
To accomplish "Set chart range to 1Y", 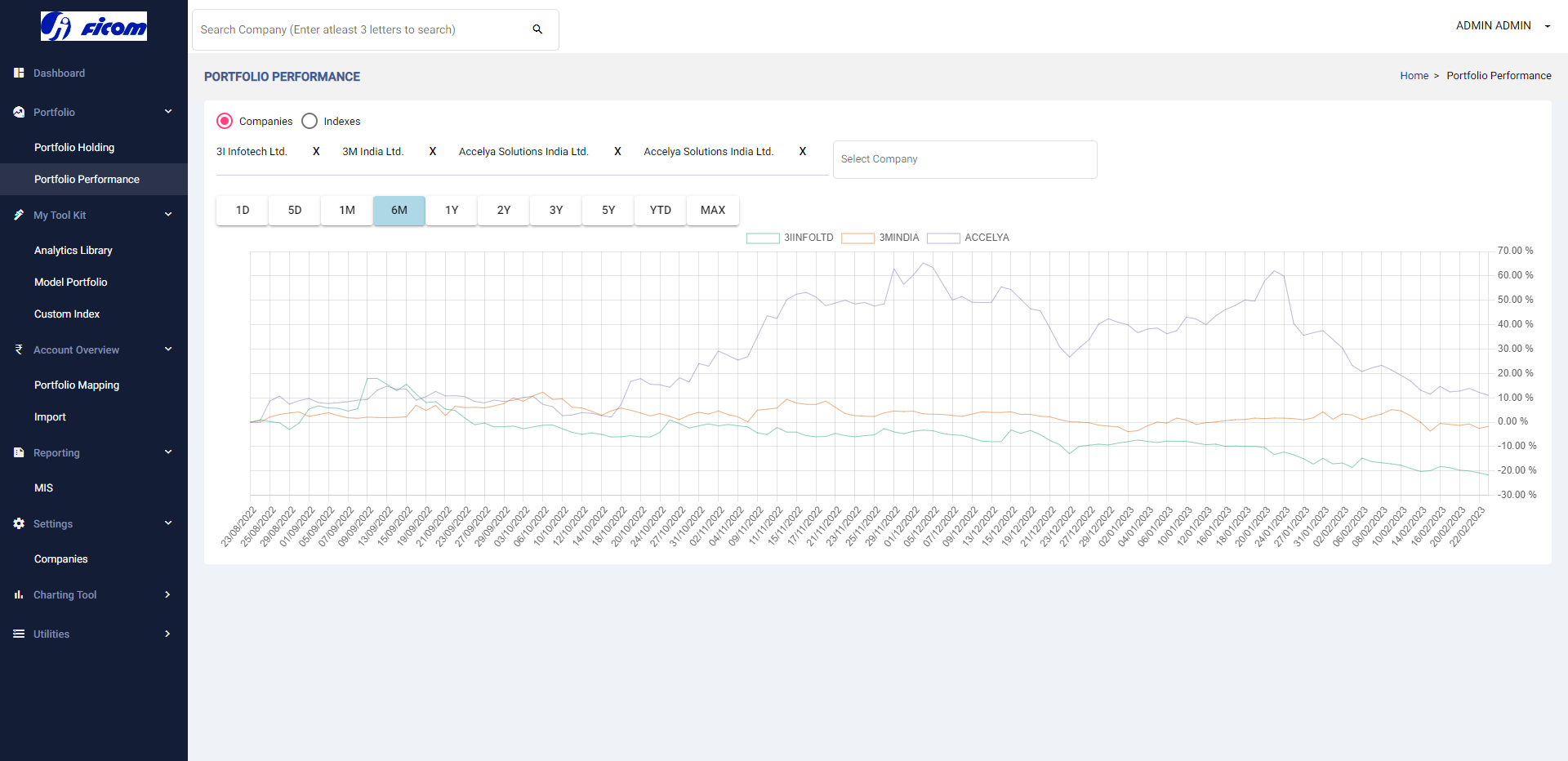I will pyautogui.click(x=452, y=211).
